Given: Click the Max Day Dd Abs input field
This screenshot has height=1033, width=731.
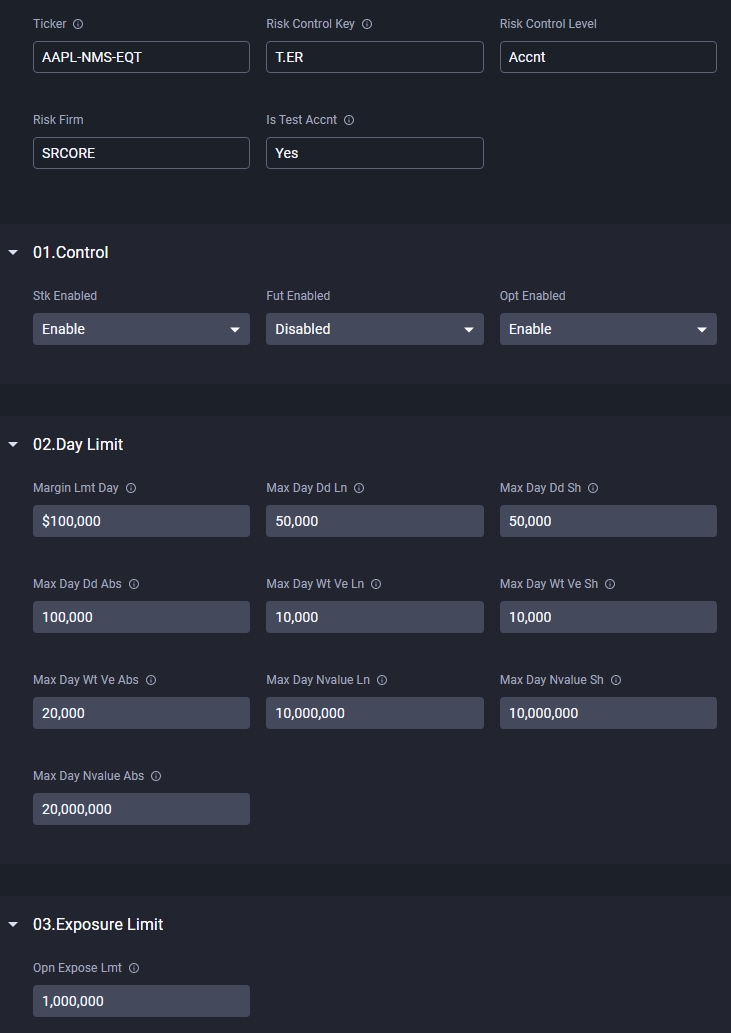Looking at the screenshot, I should (141, 617).
